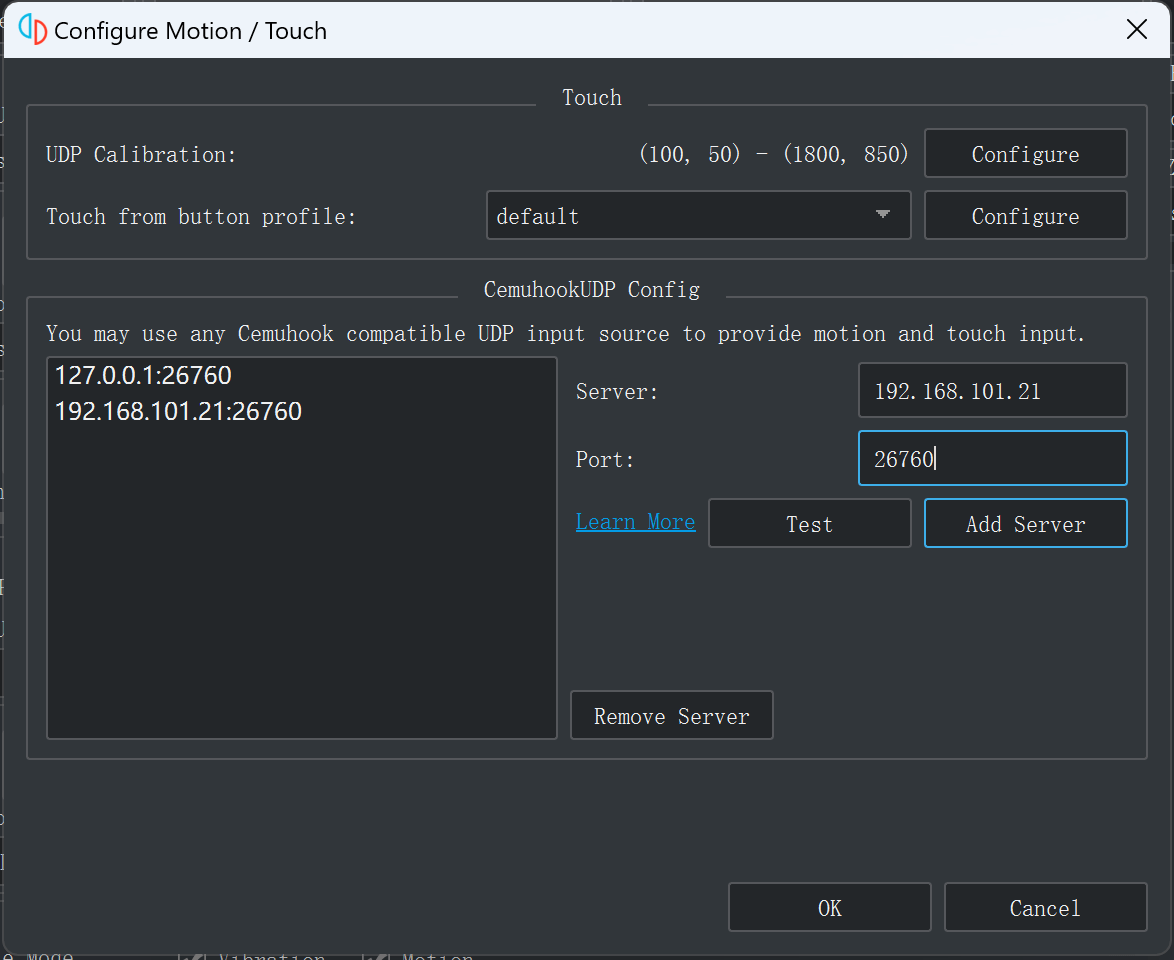
Task: Click the UDP calibration coordinates text
Action: pos(773,155)
